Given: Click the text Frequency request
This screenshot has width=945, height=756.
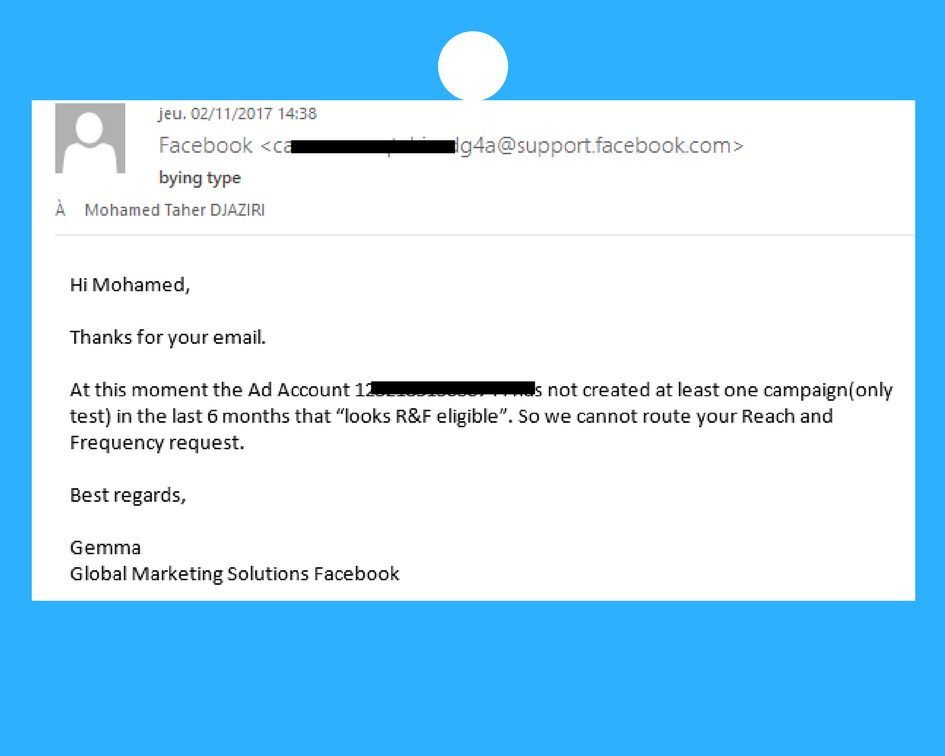Looking at the screenshot, I should point(156,442).
